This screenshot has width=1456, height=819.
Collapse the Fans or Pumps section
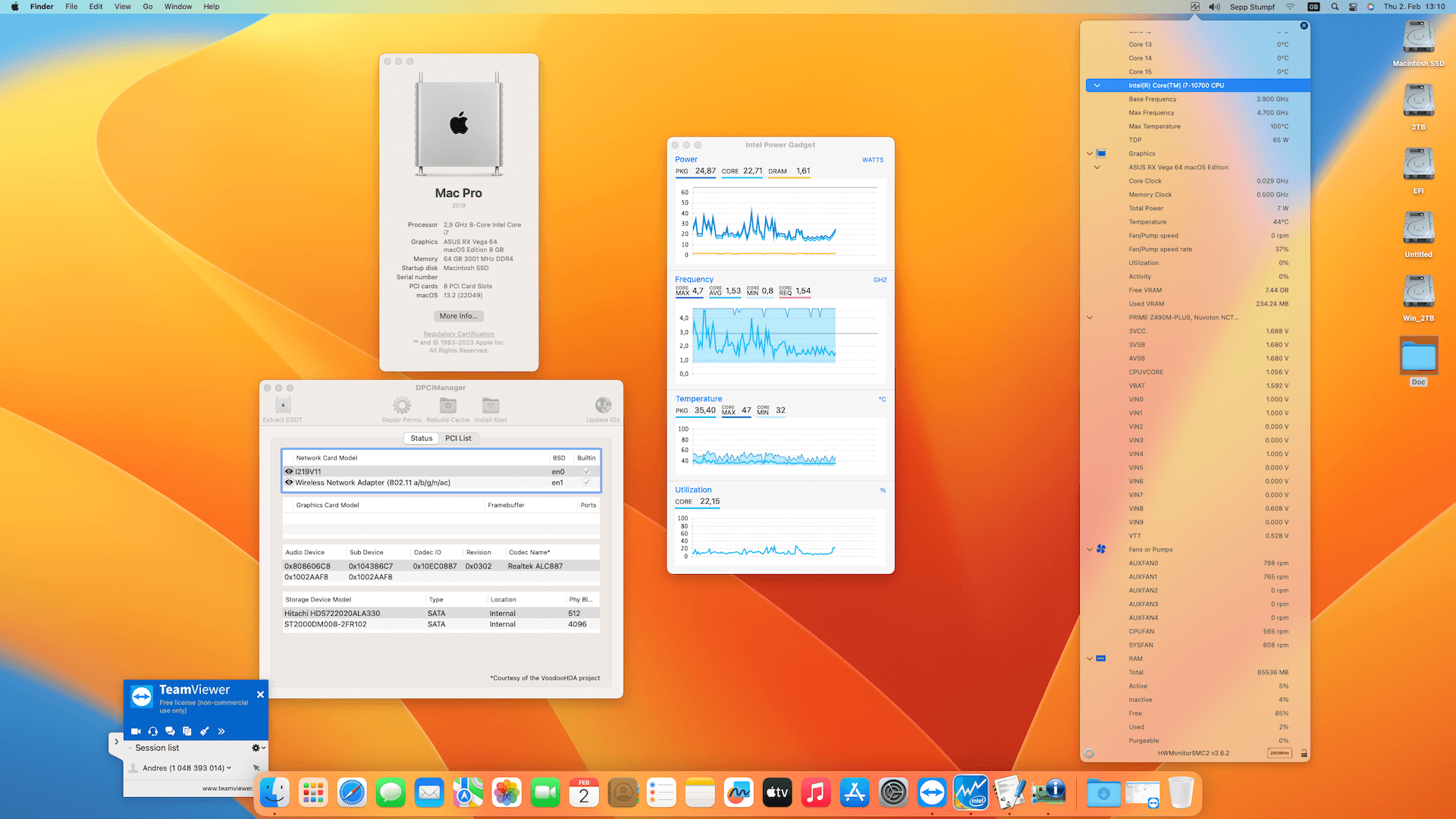tap(1090, 550)
